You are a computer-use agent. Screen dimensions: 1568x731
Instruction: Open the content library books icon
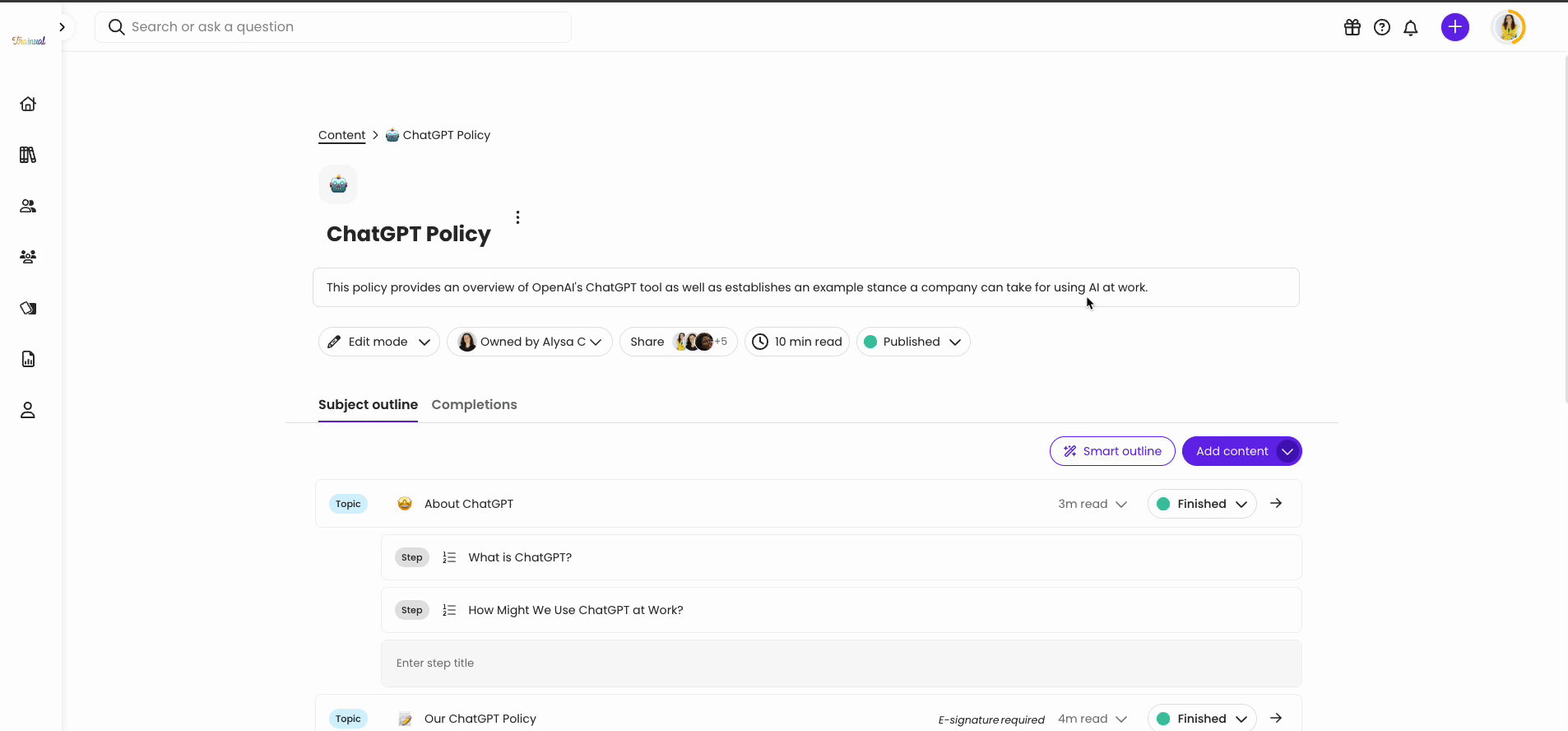pyautogui.click(x=28, y=155)
